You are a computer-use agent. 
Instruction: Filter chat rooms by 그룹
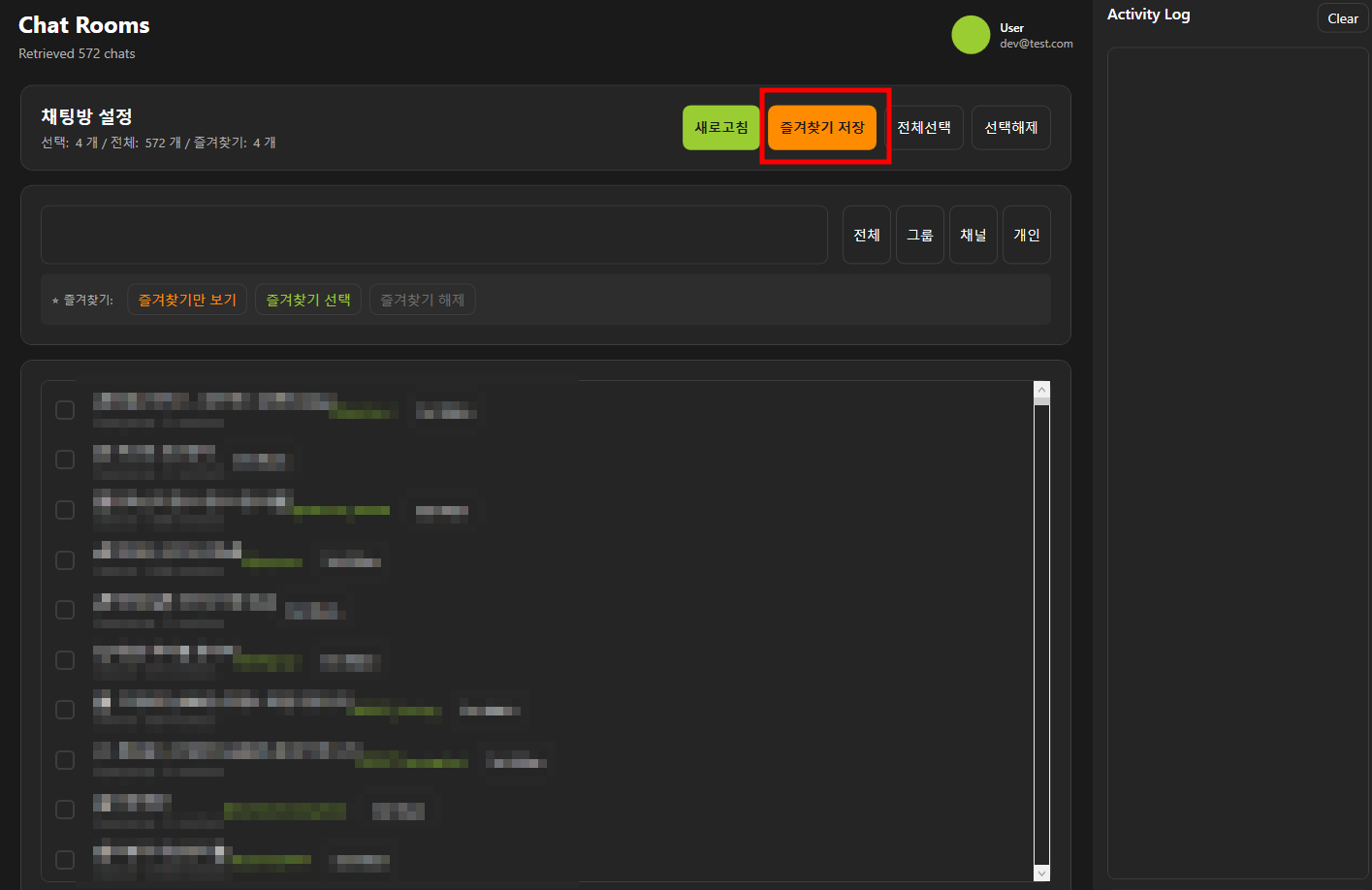(919, 235)
